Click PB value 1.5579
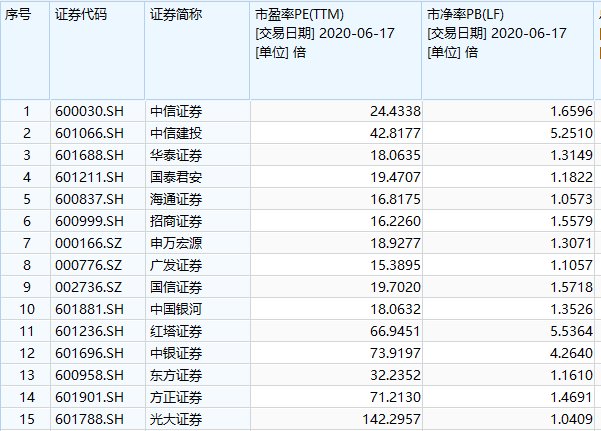This screenshot has width=601, height=431. [571, 221]
